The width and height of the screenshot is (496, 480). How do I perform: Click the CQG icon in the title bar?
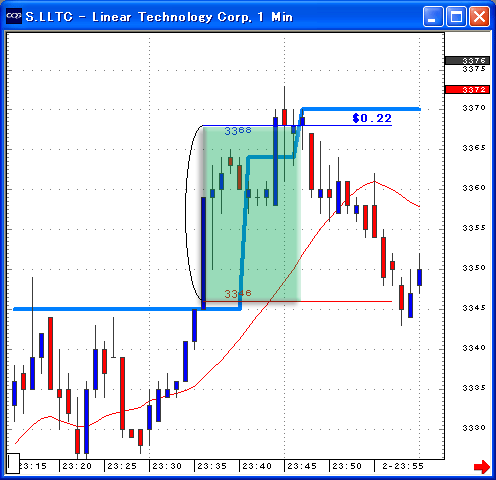14,16
